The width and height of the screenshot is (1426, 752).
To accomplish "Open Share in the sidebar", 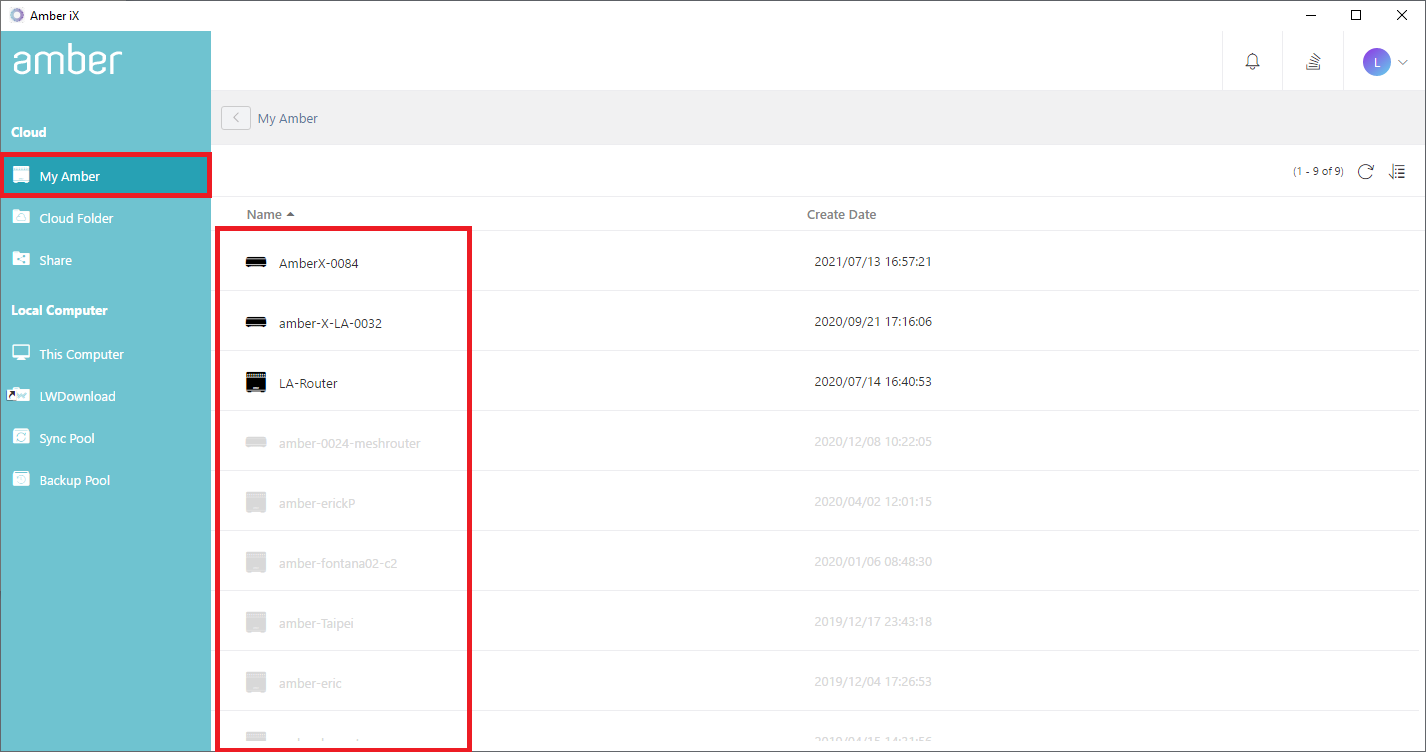I will (x=105, y=260).
